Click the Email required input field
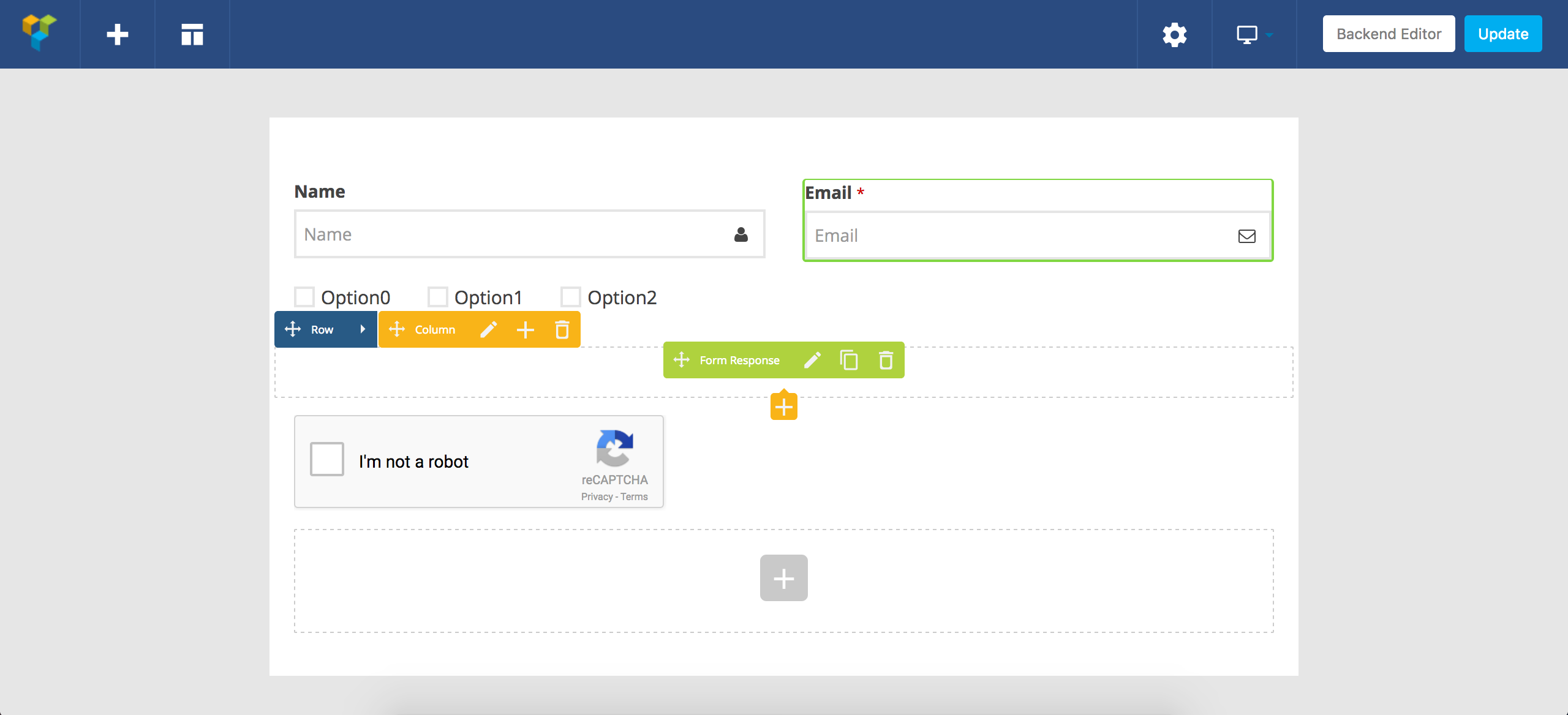 (x=1037, y=235)
